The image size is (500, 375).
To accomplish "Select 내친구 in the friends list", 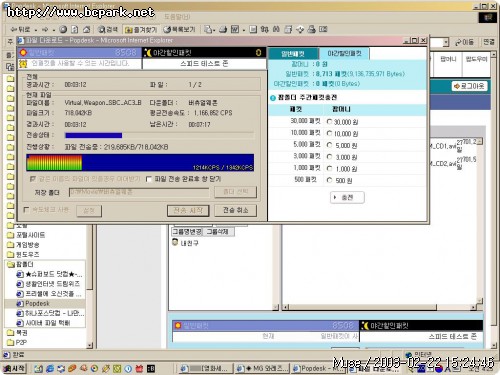I will tap(189, 243).
